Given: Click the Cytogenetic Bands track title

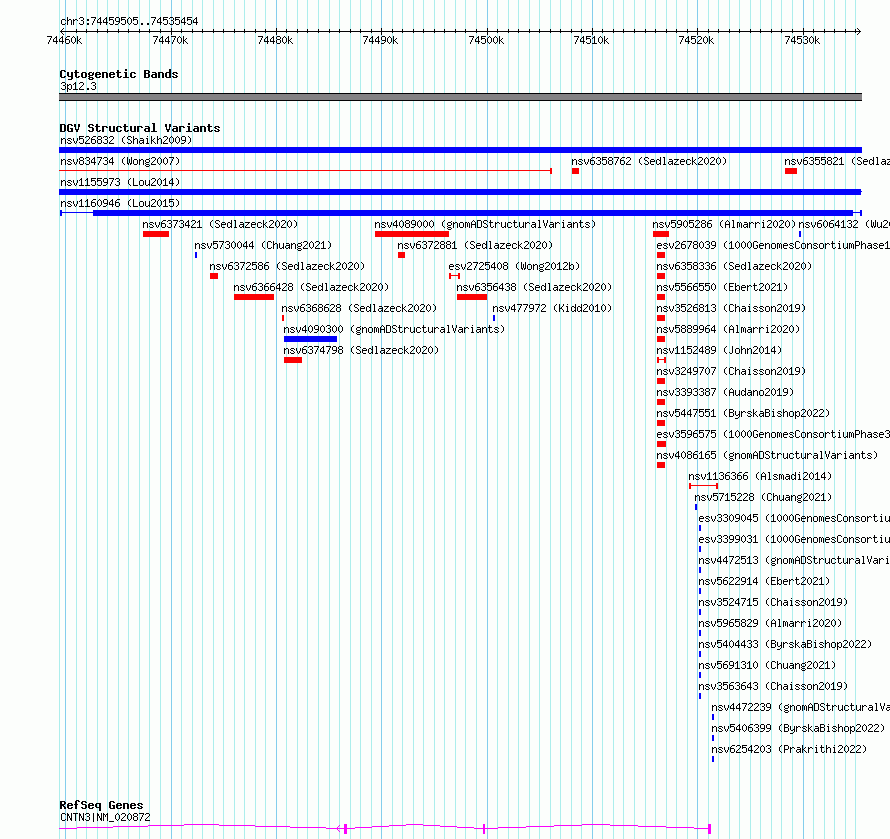Looking at the screenshot, I should click(119, 74).
